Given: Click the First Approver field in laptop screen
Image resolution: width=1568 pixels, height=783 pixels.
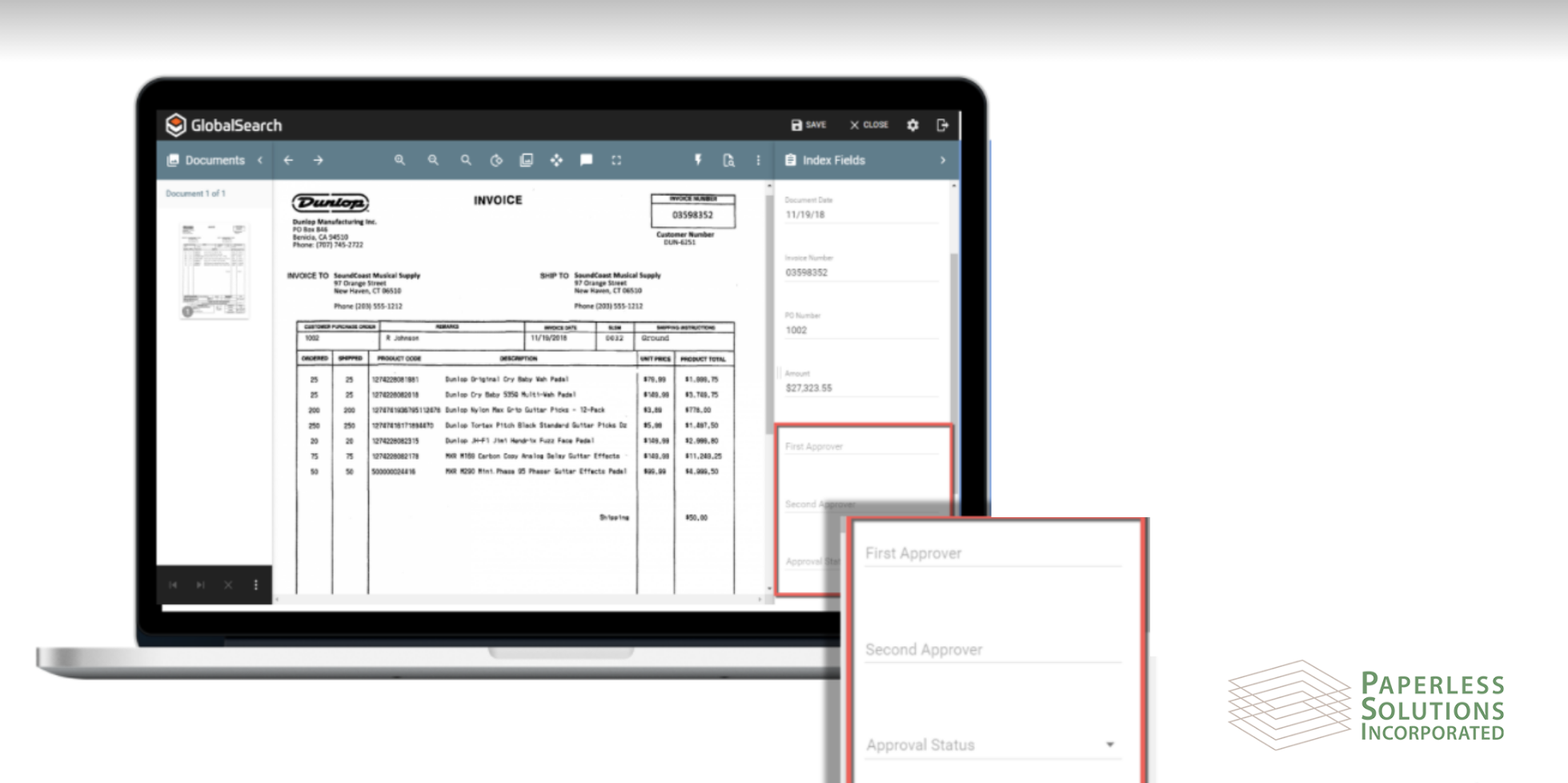Looking at the screenshot, I should [861, 446].
